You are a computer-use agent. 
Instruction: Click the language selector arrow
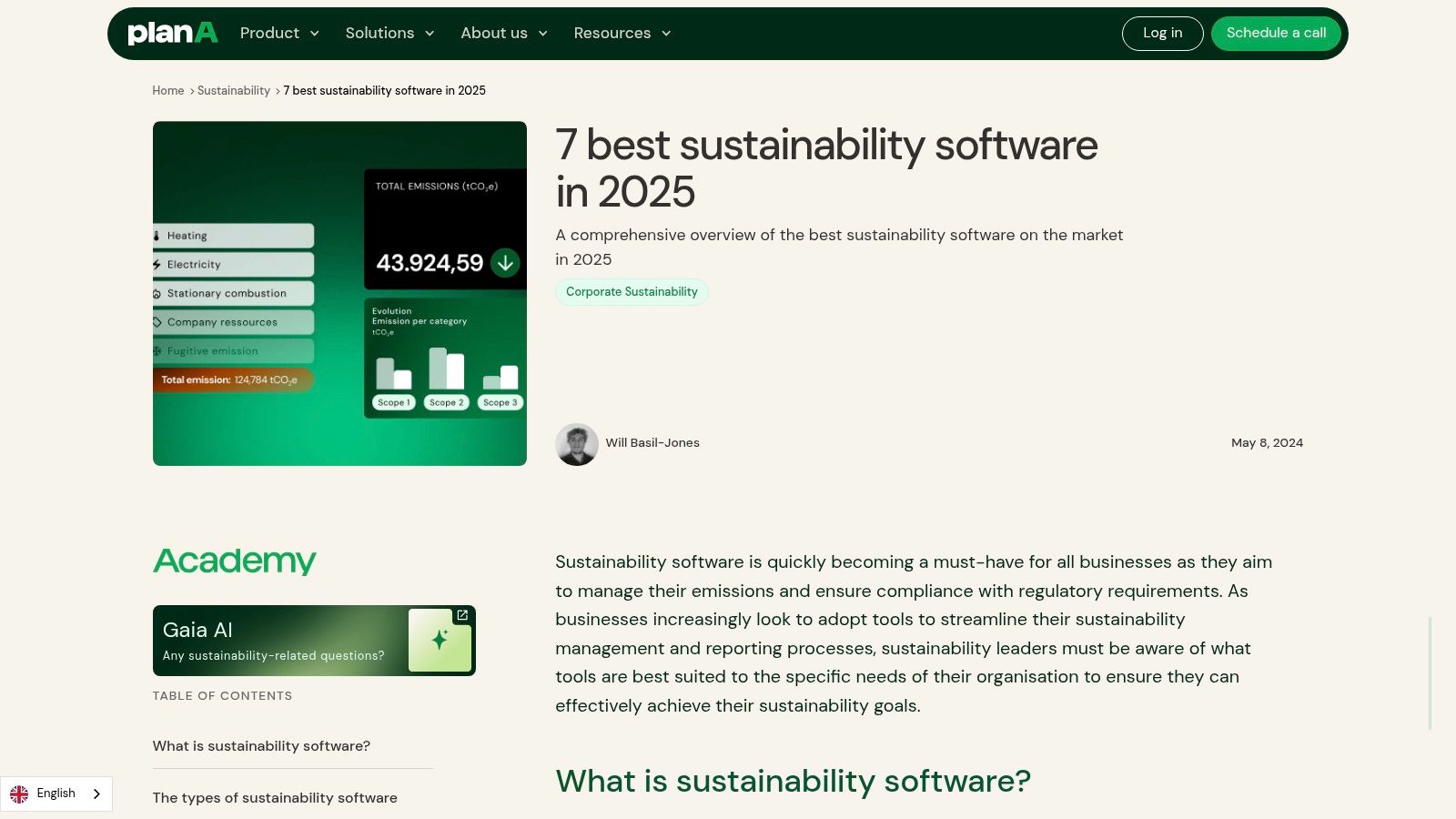pyautogui.click(x=96, y=794)
